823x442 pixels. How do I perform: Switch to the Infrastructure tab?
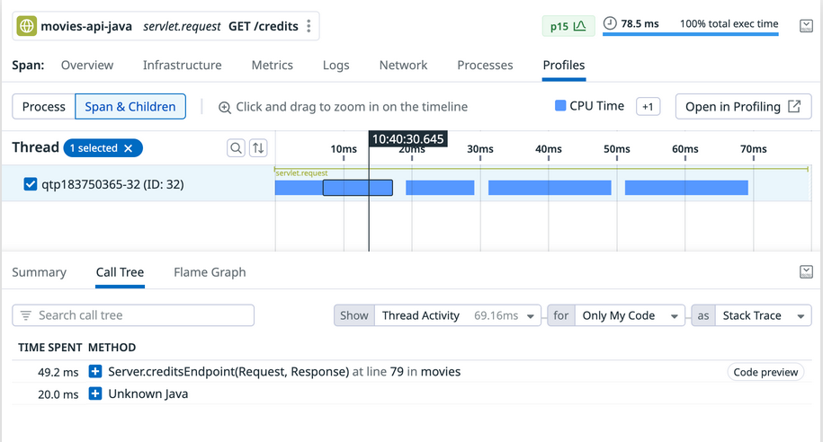[x=182, y=65]
